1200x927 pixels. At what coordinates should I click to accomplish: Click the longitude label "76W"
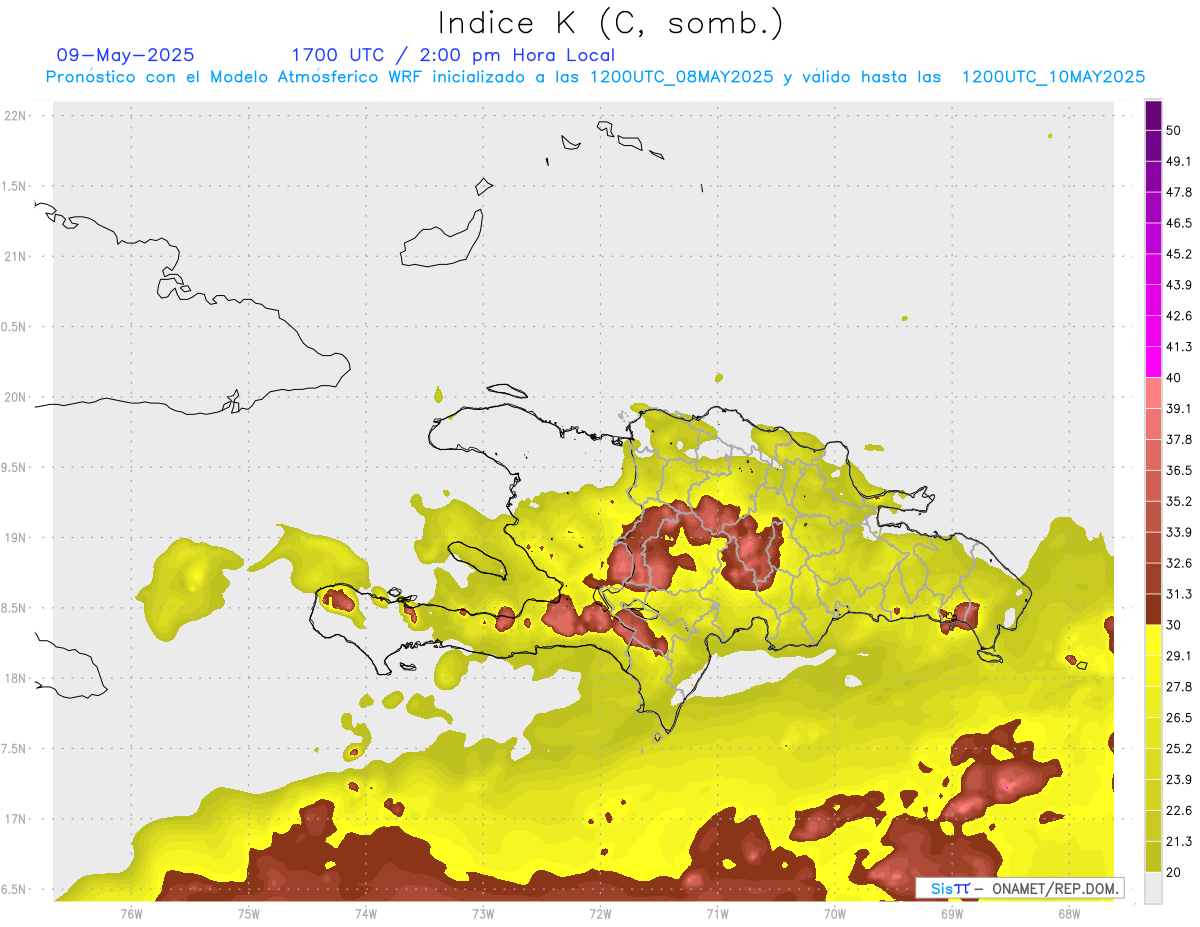(131, 914)
